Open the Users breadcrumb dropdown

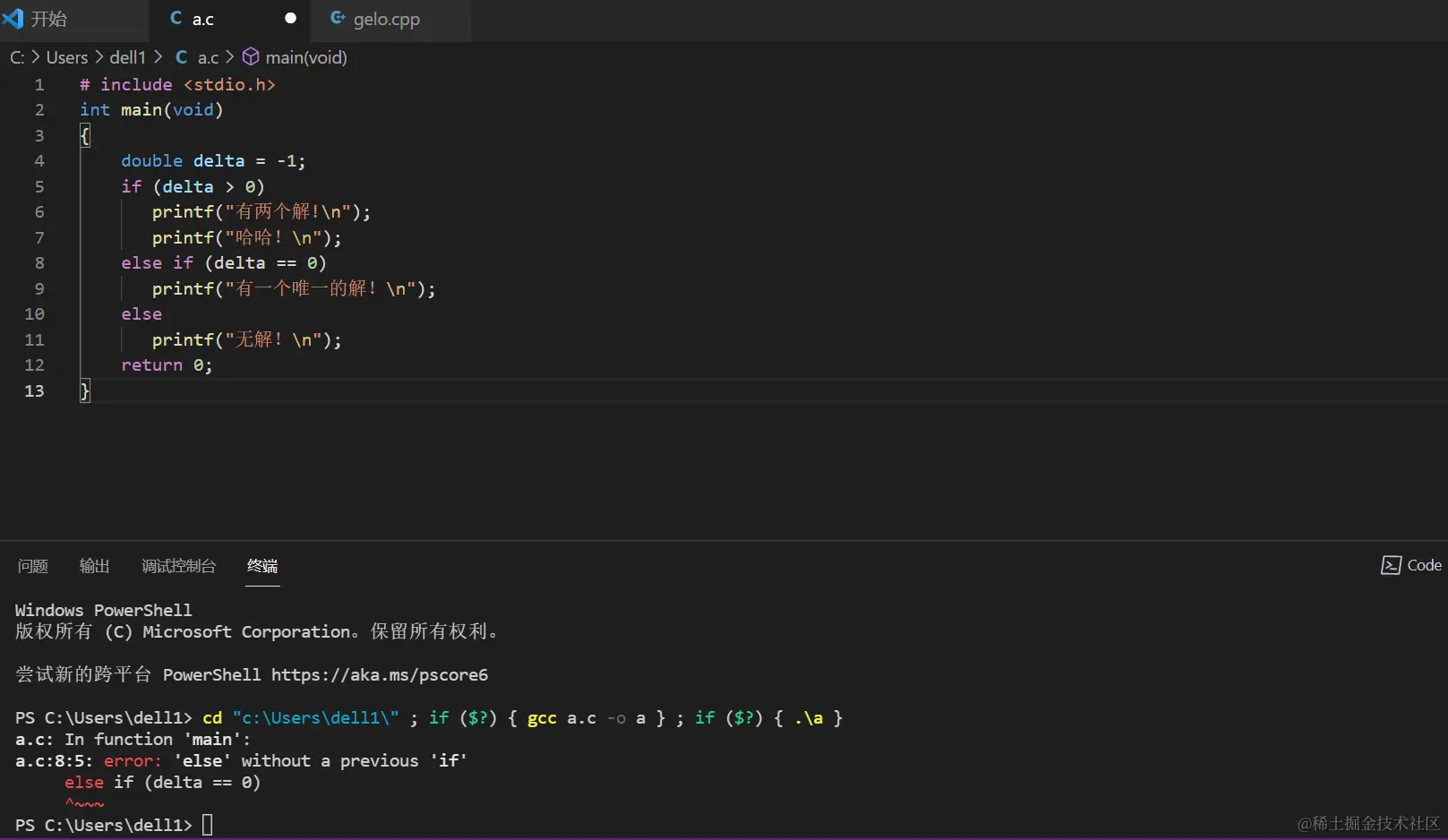pyautogui.click(x=67, y=56)
